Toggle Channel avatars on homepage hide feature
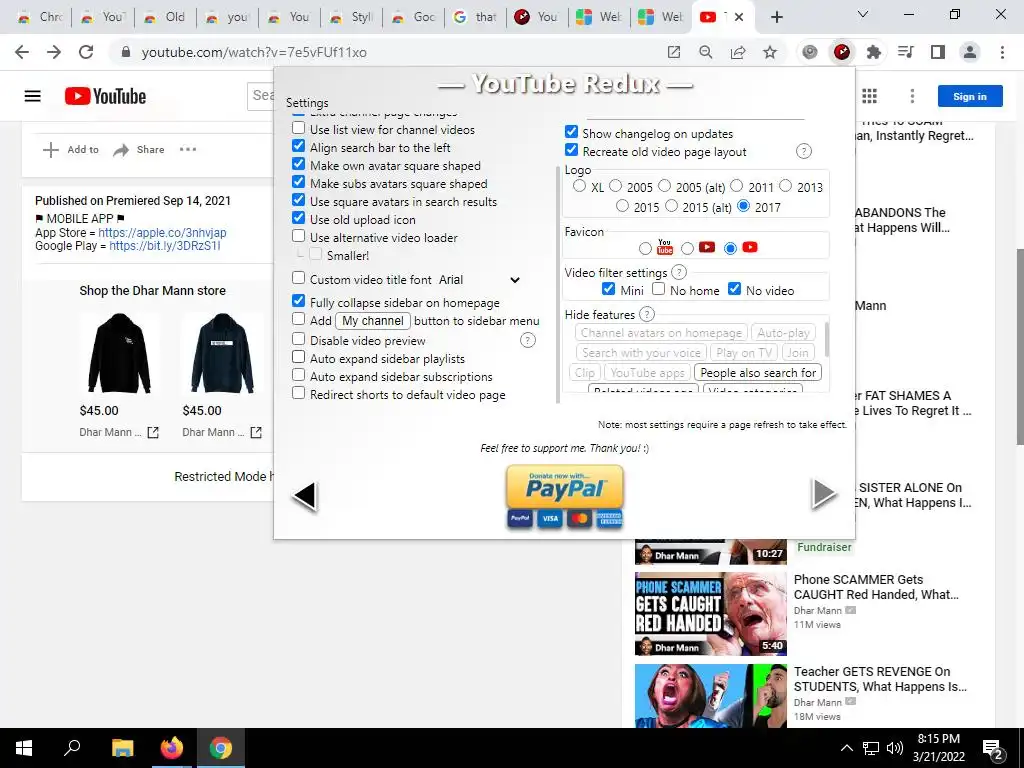Viewport: 1024px width, 768px height. 661,333
